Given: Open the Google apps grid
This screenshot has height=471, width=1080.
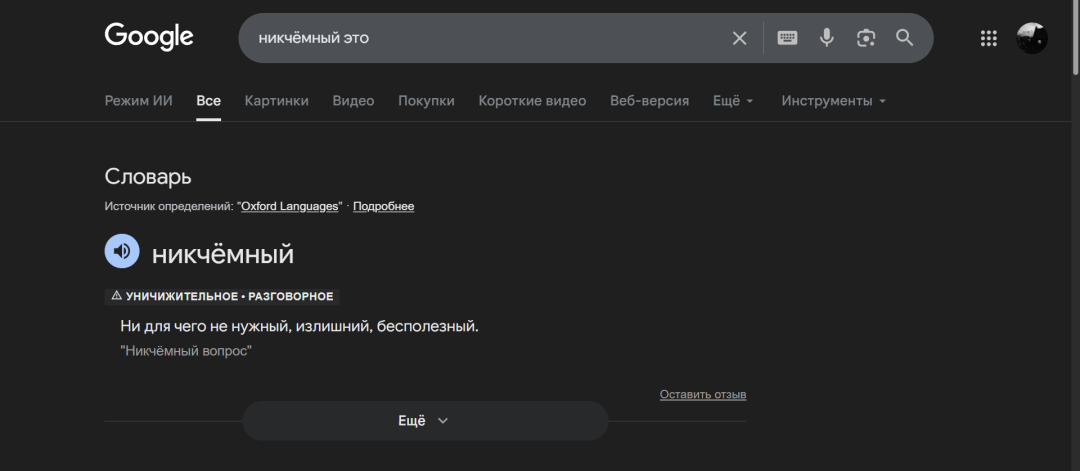Looking at the screenshot, I should point(989,38).
